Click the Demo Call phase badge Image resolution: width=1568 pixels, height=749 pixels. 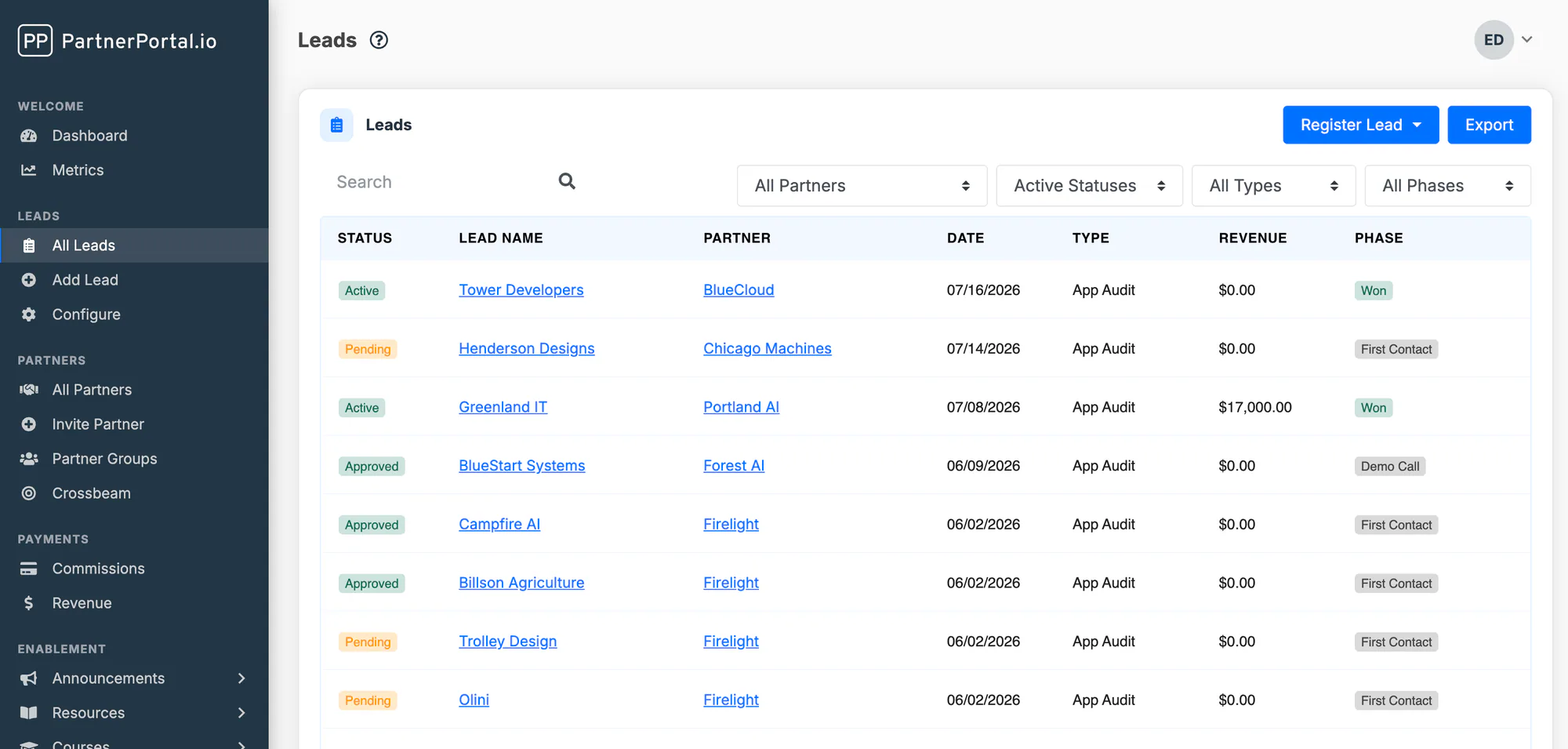pos(1390,467)
